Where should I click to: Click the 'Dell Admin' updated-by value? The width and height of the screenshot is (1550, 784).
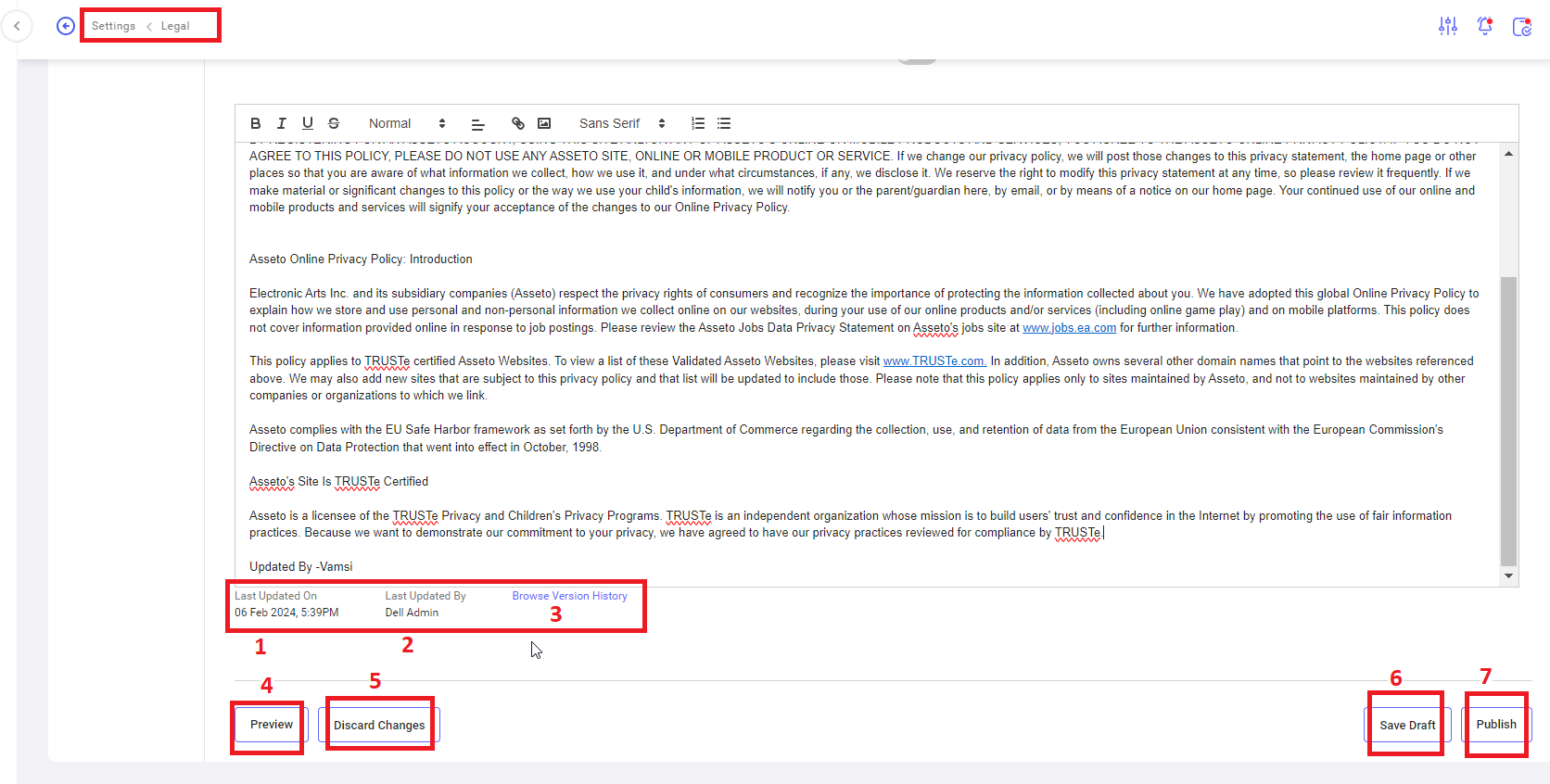click(412, 613)
